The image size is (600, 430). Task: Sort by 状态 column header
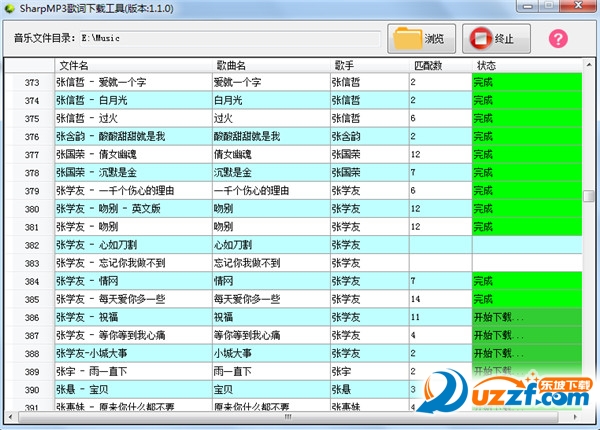point(527,66)
